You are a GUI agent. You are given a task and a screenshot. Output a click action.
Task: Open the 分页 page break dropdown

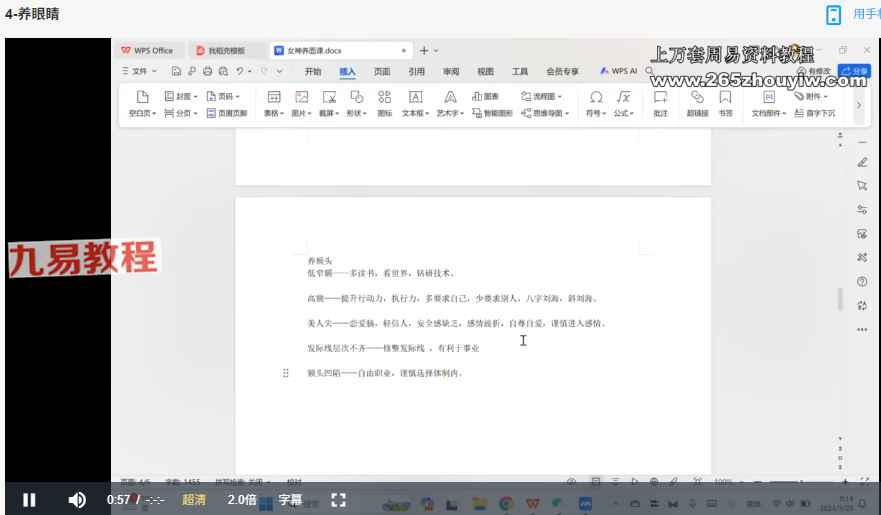[x=180, y=113]
